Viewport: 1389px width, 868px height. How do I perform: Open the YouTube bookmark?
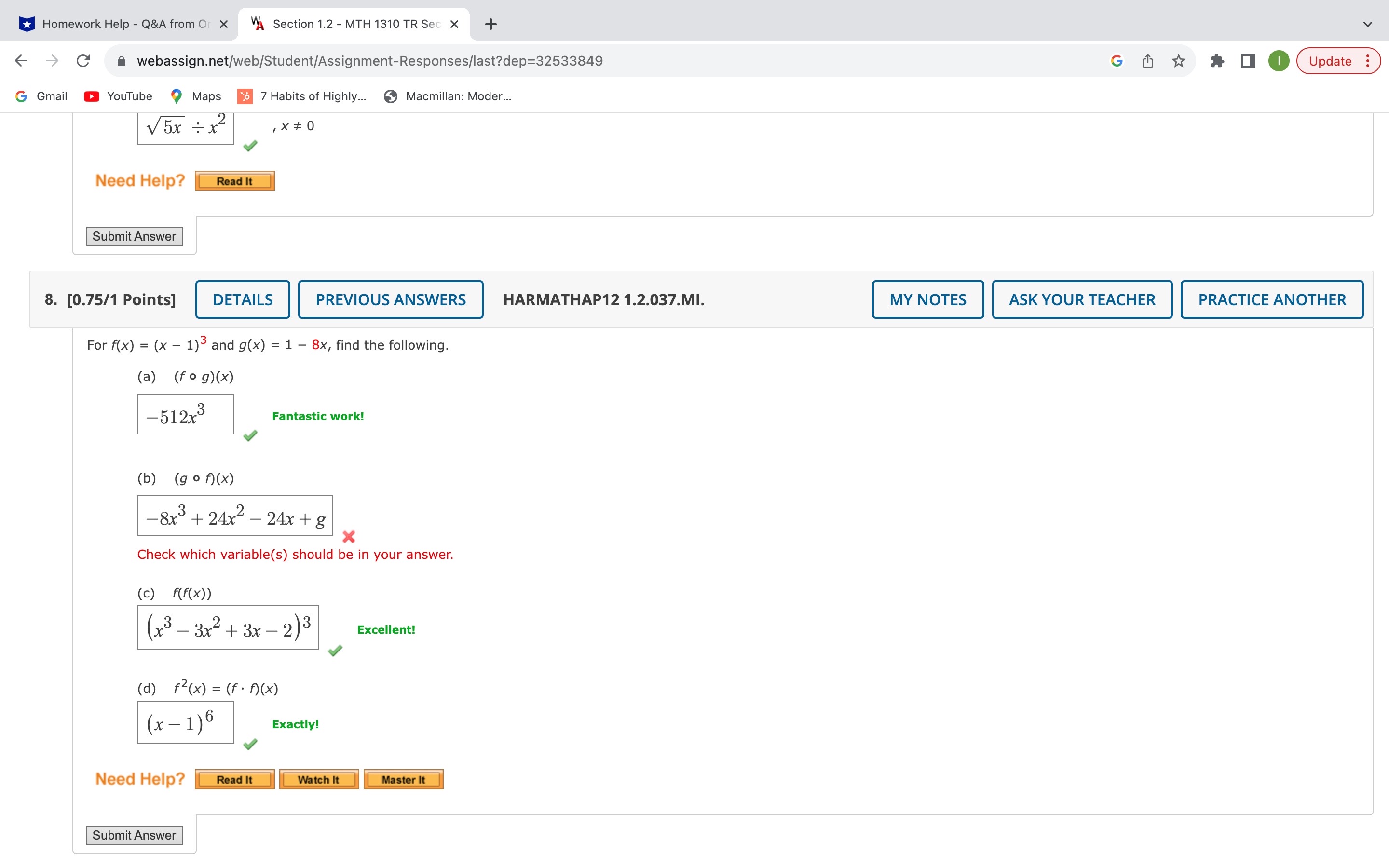[118, 96]
